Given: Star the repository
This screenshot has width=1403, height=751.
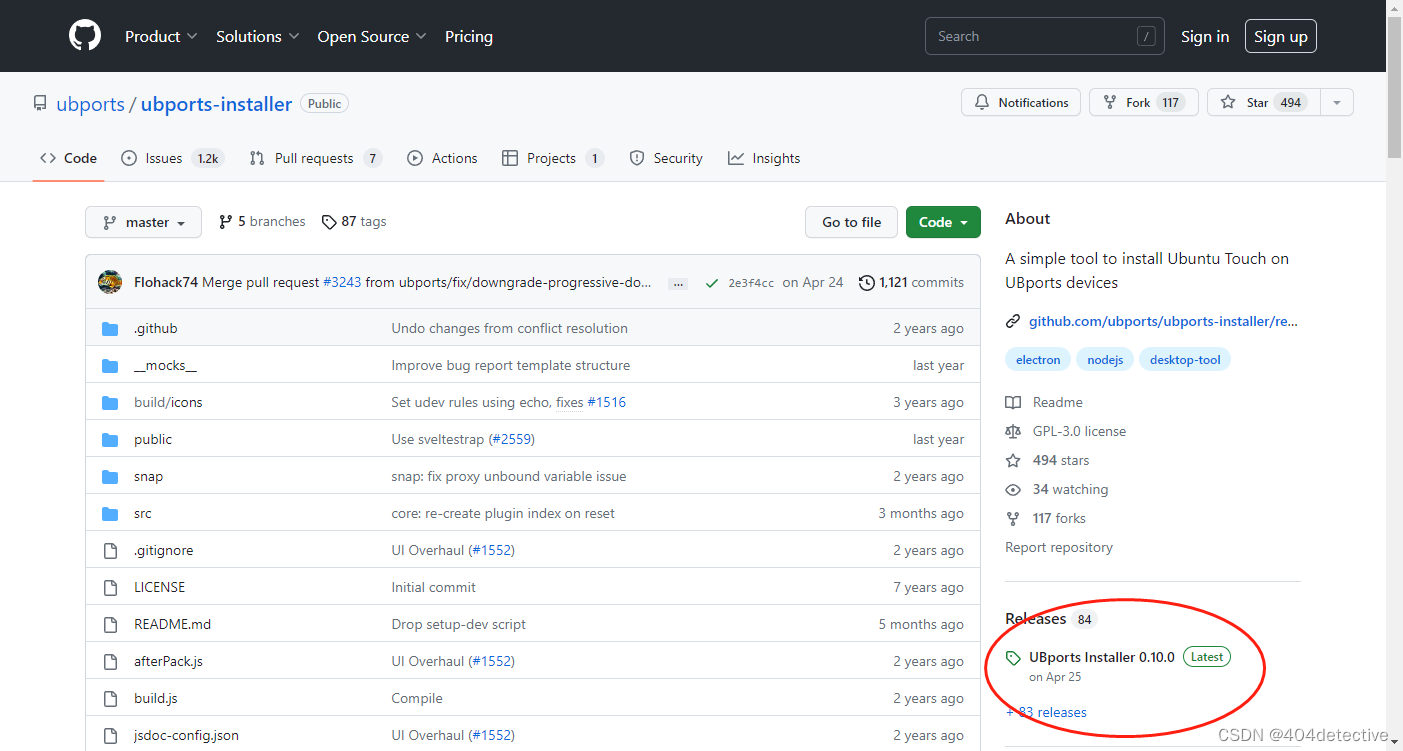Looking at the screenshot, I should tap(1264, 102).
